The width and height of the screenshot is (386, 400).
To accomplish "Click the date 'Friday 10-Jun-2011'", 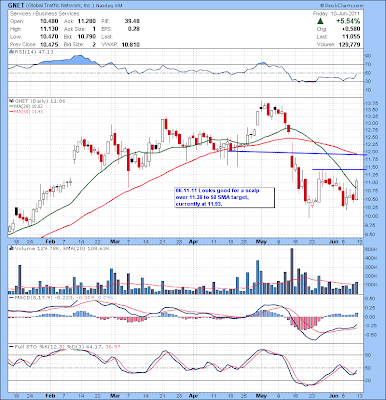I will coord(336,14).
